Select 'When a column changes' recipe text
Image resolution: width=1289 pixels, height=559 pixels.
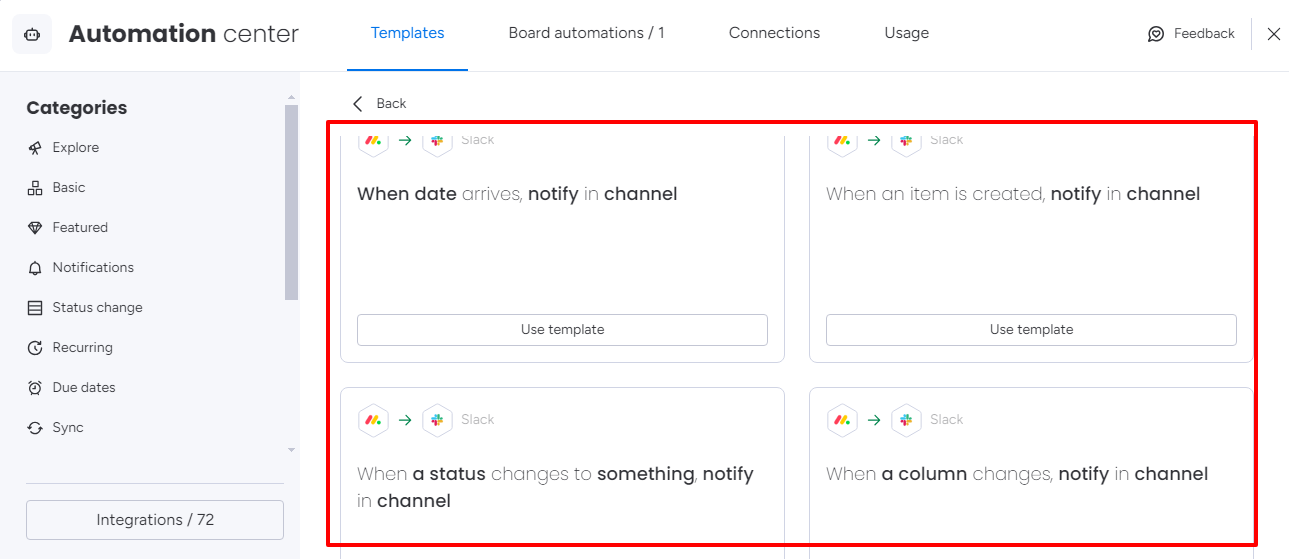tap(1017, 474)
